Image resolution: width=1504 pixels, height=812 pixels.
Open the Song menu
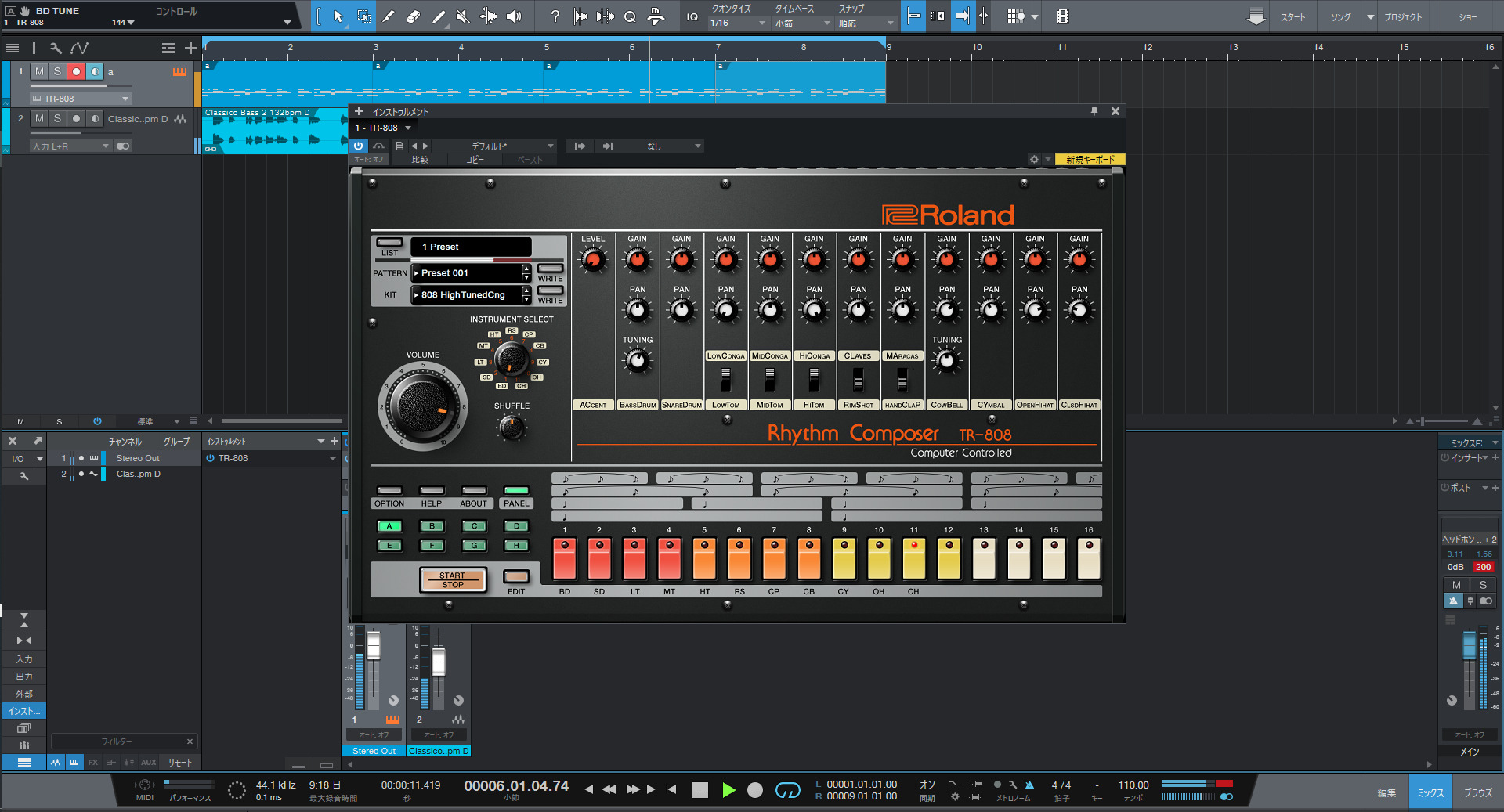(x=1341, y=17)
